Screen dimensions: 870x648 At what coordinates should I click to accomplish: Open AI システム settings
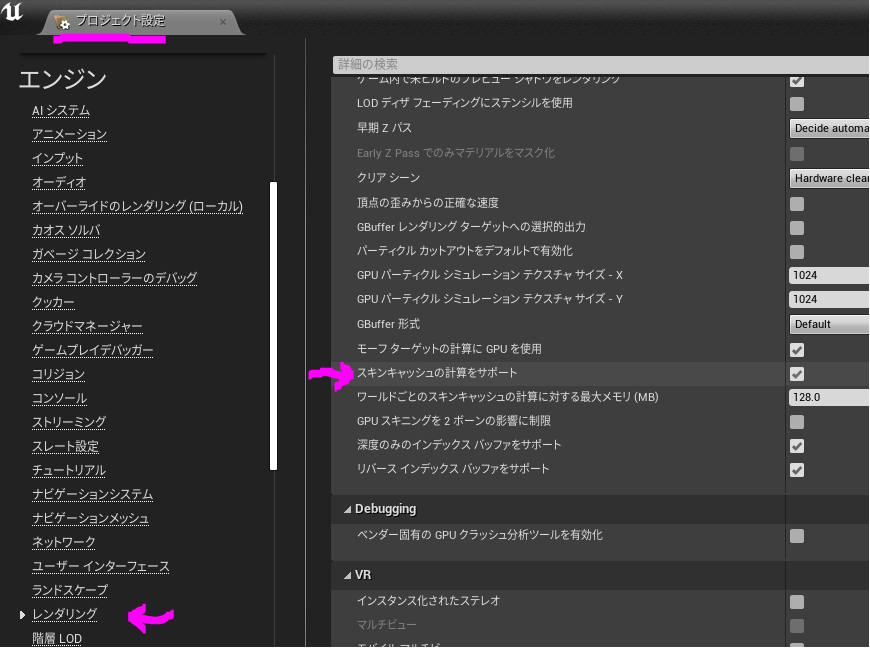tap(60, 110)
